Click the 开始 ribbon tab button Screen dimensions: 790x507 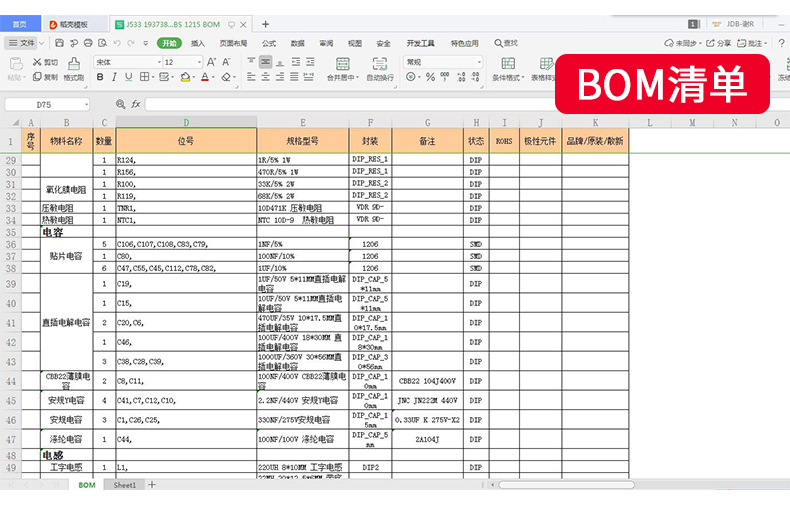(169, 43)
